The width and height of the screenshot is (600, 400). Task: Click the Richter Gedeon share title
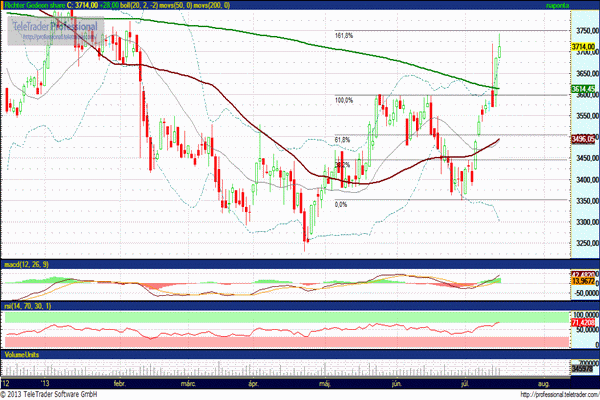pos(42,6)
